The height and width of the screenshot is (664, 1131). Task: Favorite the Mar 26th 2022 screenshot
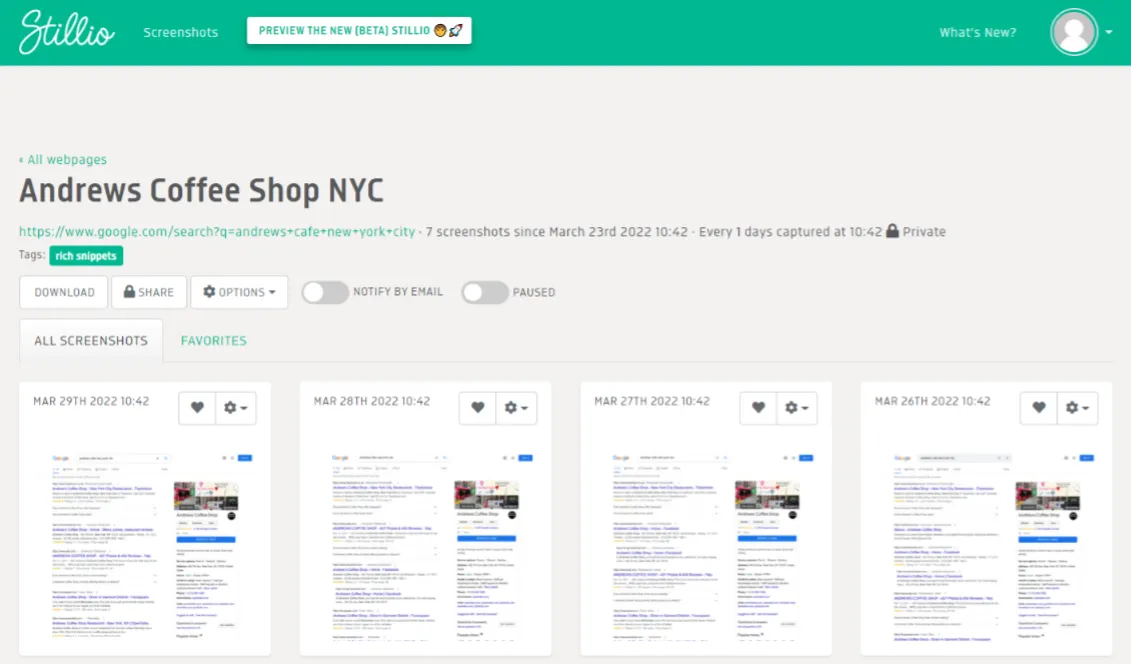coord(1039,407)
